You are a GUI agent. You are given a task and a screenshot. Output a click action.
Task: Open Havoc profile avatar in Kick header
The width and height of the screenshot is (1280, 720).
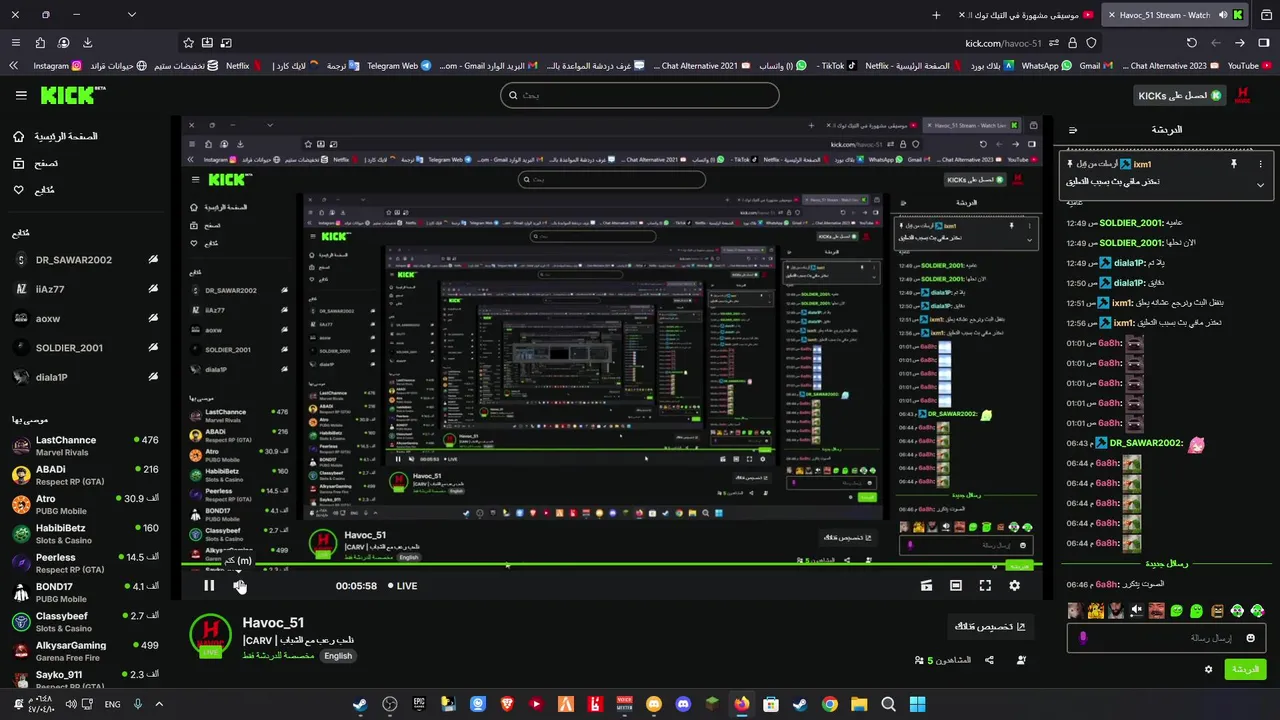[1243, 95]
